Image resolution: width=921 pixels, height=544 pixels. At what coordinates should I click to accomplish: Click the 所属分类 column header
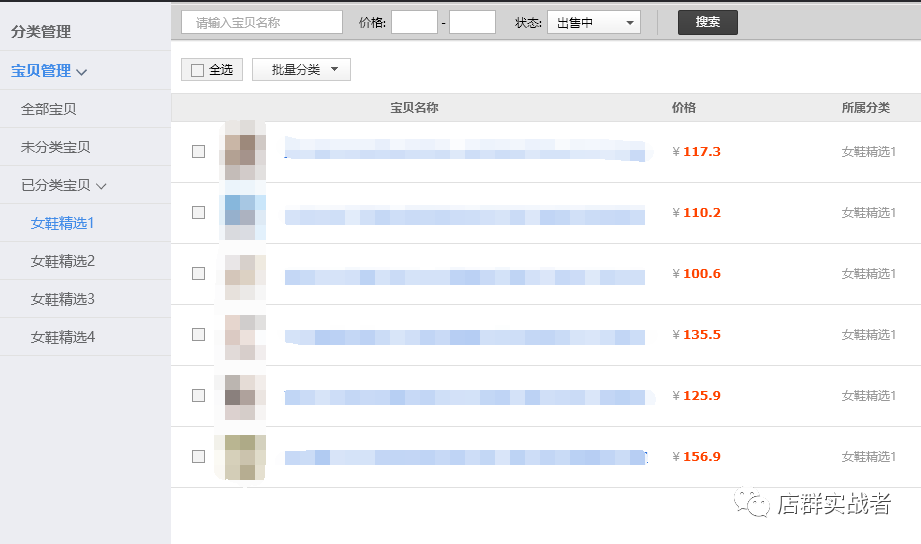pos(866,108)
